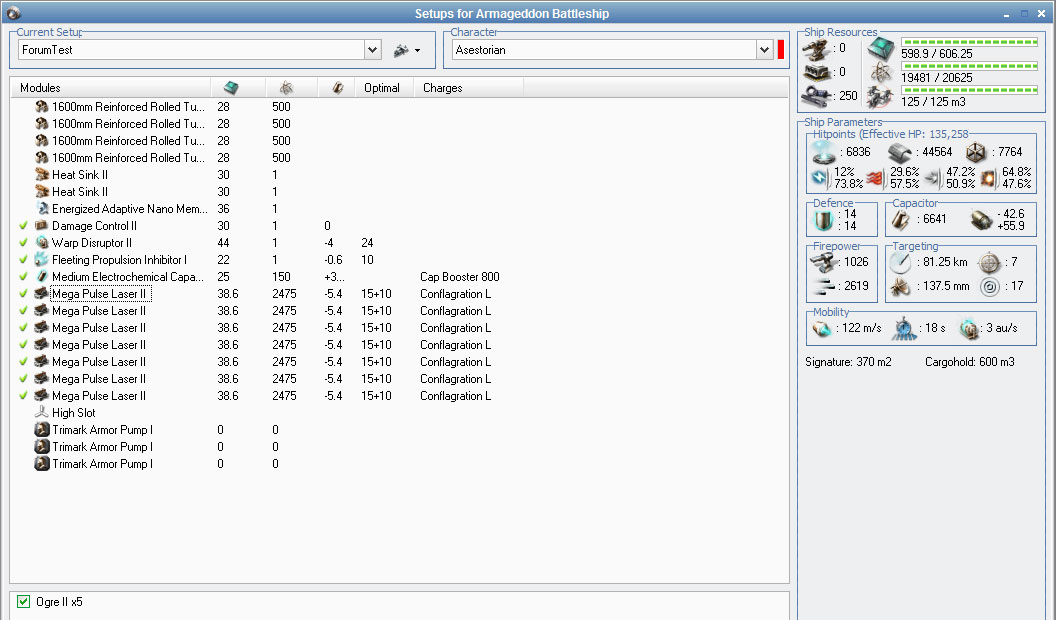The image size is (1056, 620).
Task: Click the targeting range icon
Action: click(900, 262)
